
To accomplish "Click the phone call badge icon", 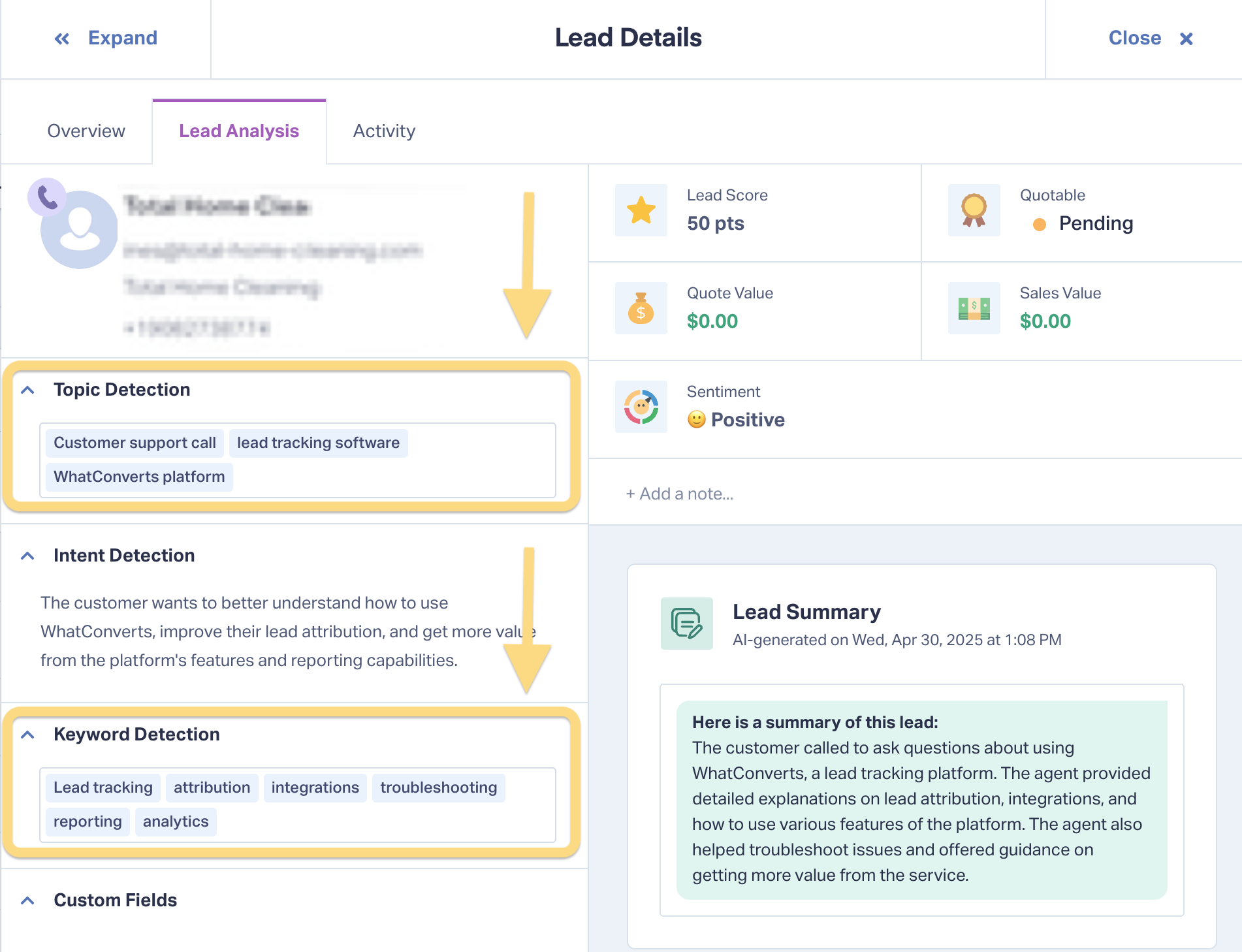I will (47, 197).
